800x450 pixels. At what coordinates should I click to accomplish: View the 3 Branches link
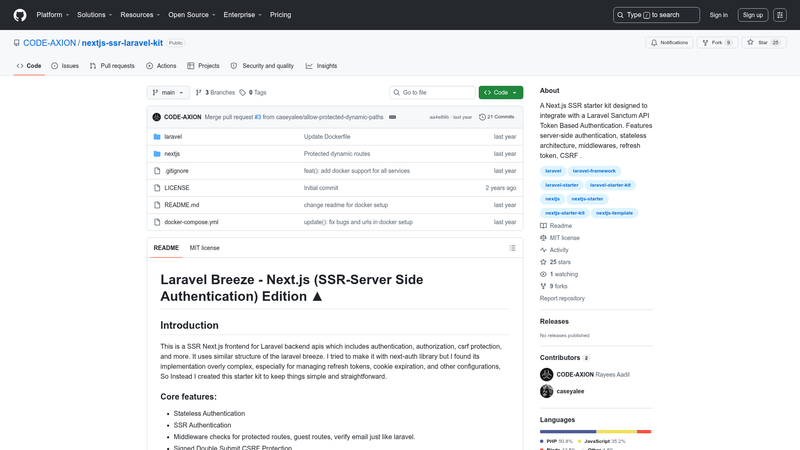click(x=215, y=92)
